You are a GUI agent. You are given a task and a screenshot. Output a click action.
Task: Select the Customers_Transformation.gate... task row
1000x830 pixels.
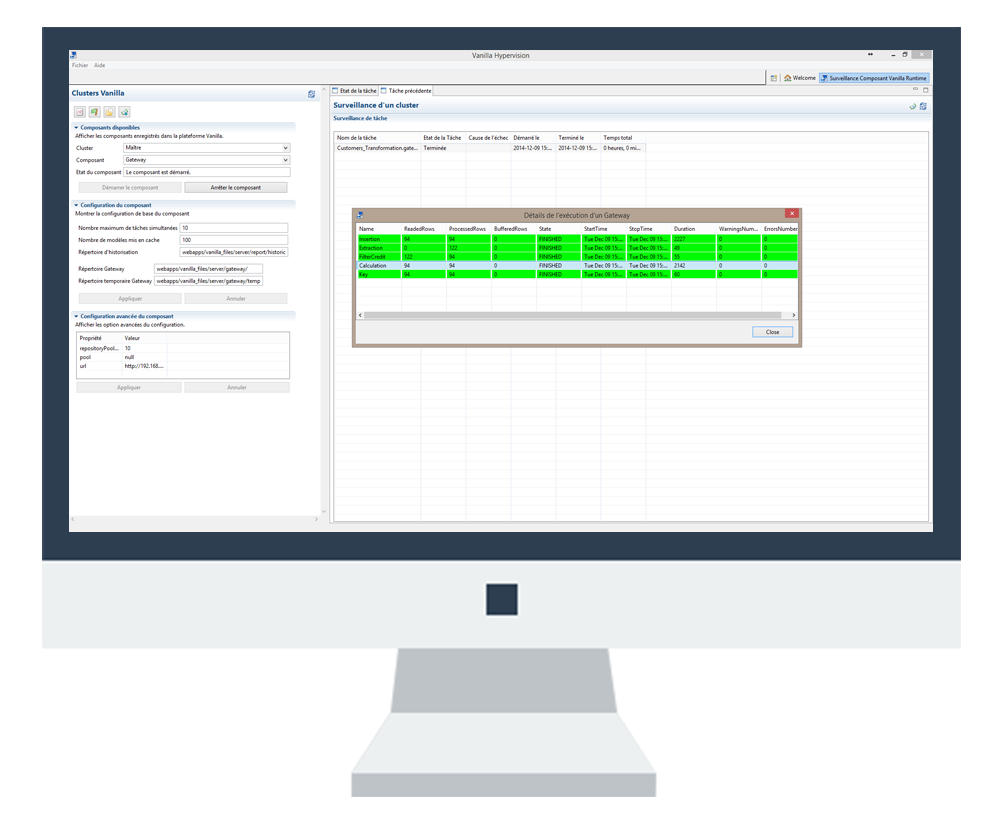[x=490, y=148]
